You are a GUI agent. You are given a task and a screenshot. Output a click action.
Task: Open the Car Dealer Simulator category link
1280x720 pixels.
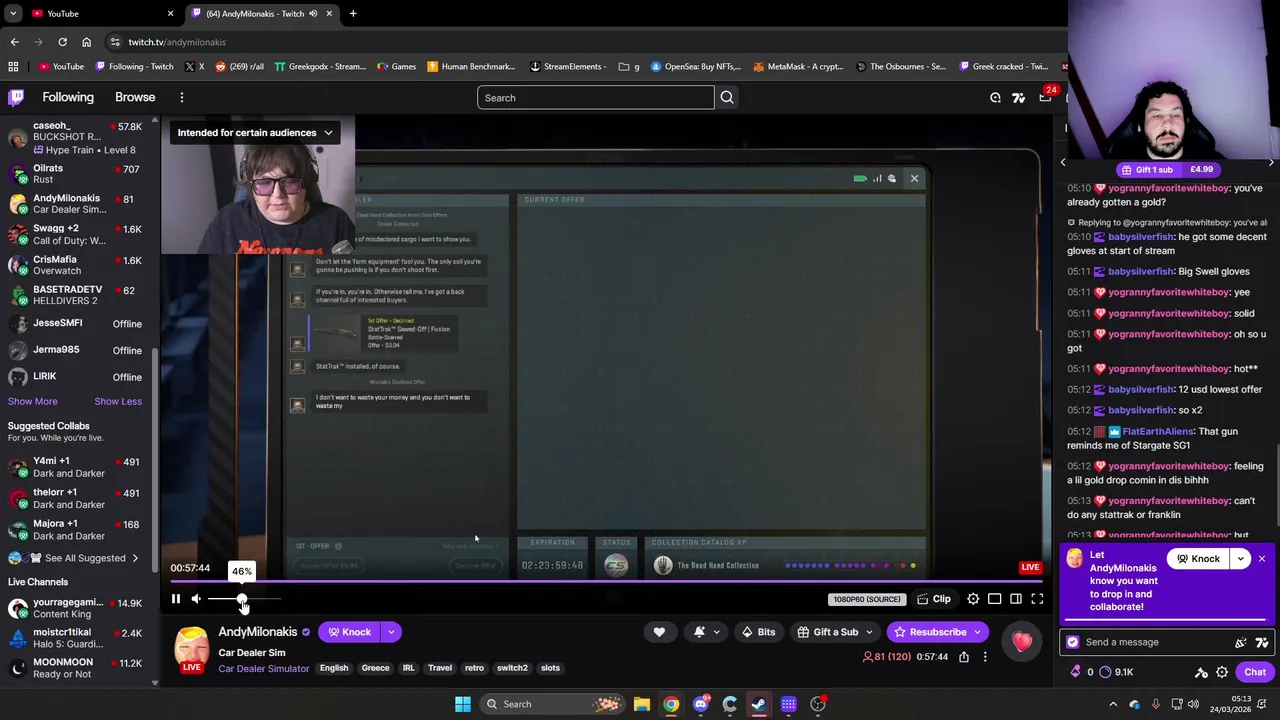point(264,669)
